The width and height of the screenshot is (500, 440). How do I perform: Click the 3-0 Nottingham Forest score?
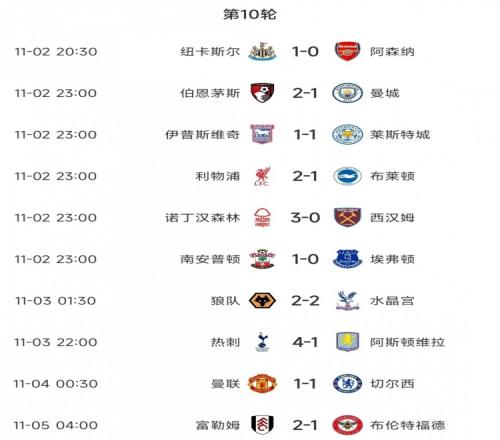click(x=305, y=217)
